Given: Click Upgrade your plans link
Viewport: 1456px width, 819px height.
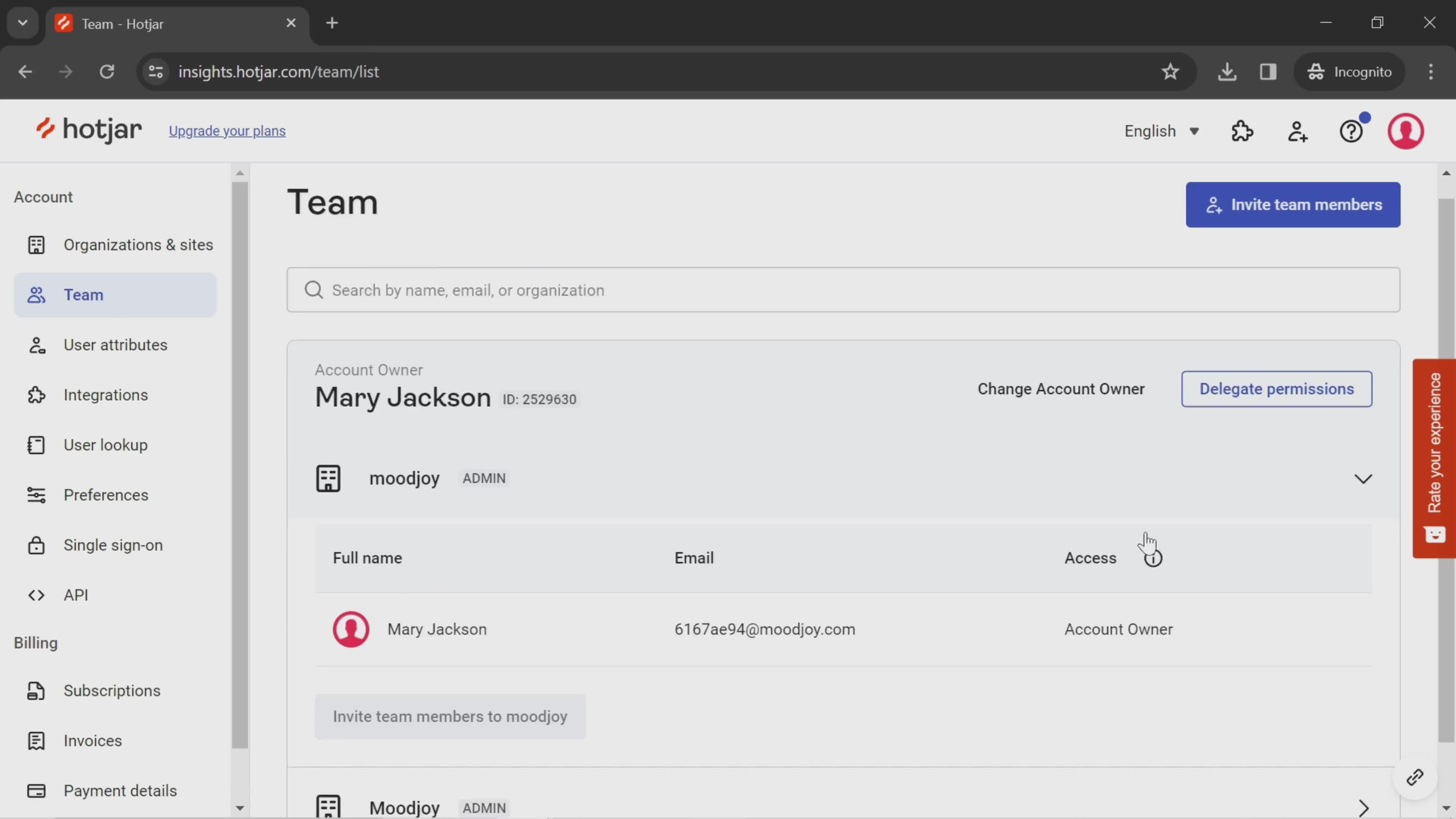Looking at the screenshot, I should point(227,131).
